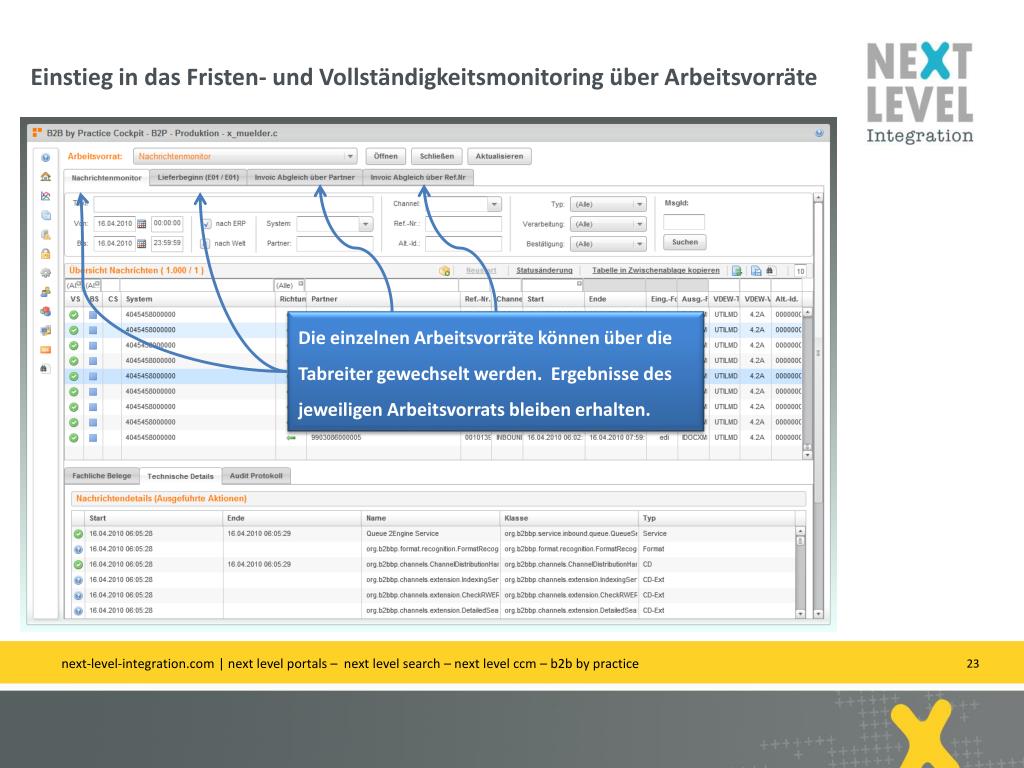Open the (Alle) filter above Richtung column
Image resolution: width=1024 pixels, height=768 pixels.
(290, 285)
